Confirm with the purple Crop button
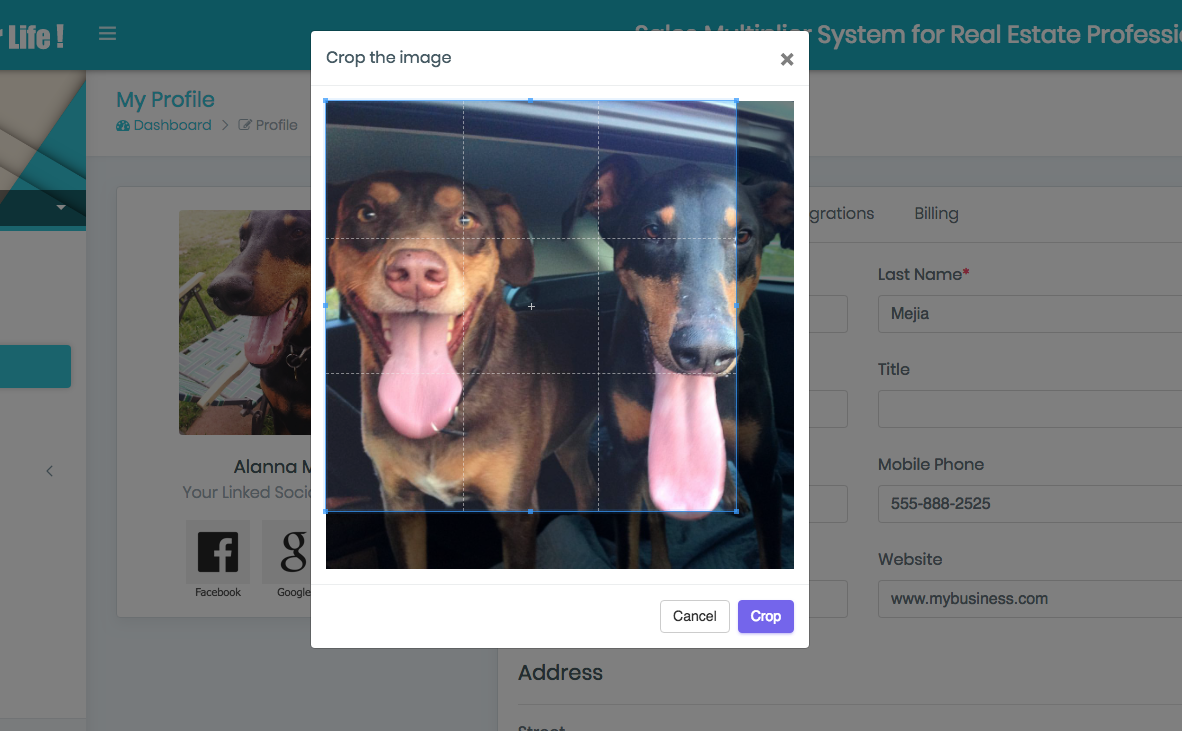The height and width of the screenshot is (731, 1182). [765, 616]
